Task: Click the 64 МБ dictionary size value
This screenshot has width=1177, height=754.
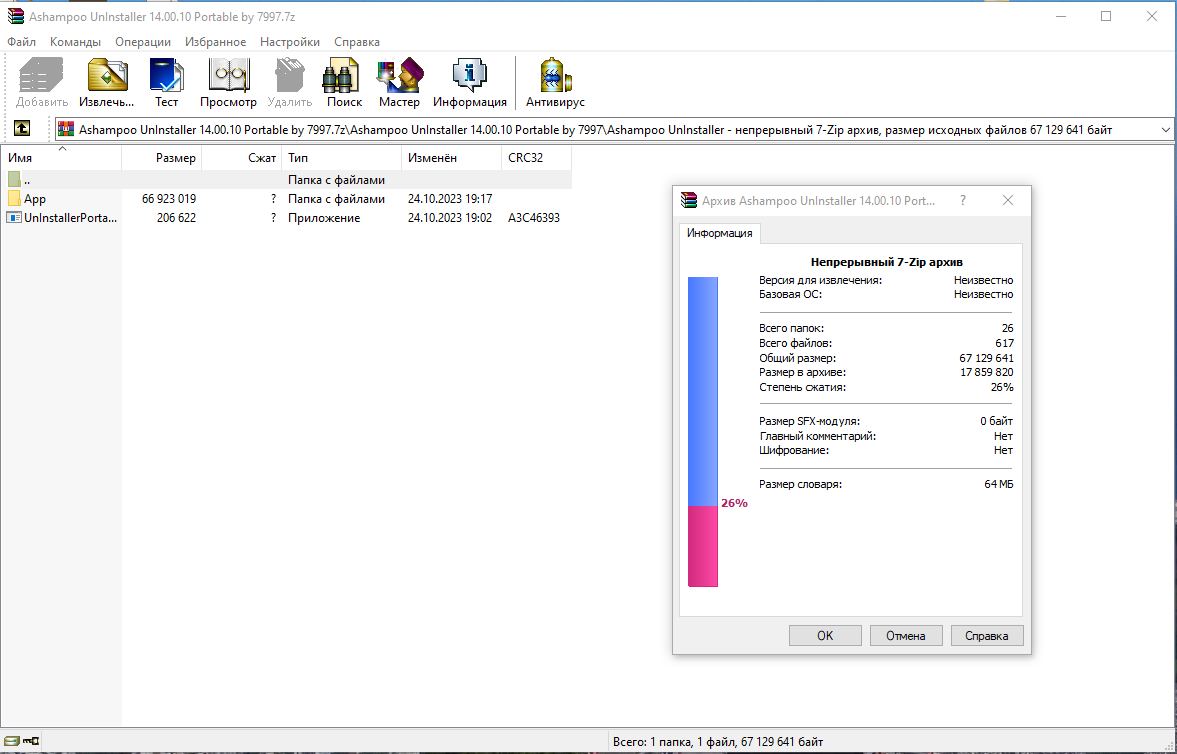Action: click(998, 484)
